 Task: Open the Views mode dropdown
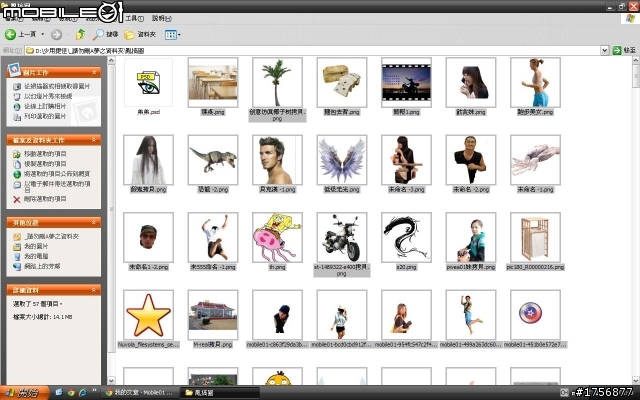tap(173, 35)
